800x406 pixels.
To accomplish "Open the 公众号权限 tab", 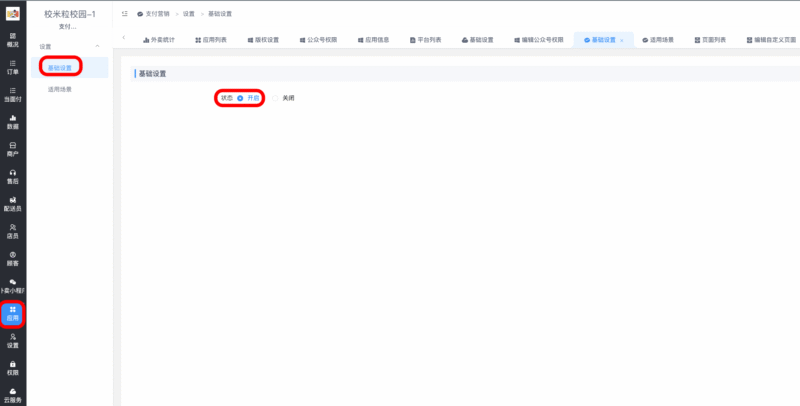I will [x=316, y=40].
